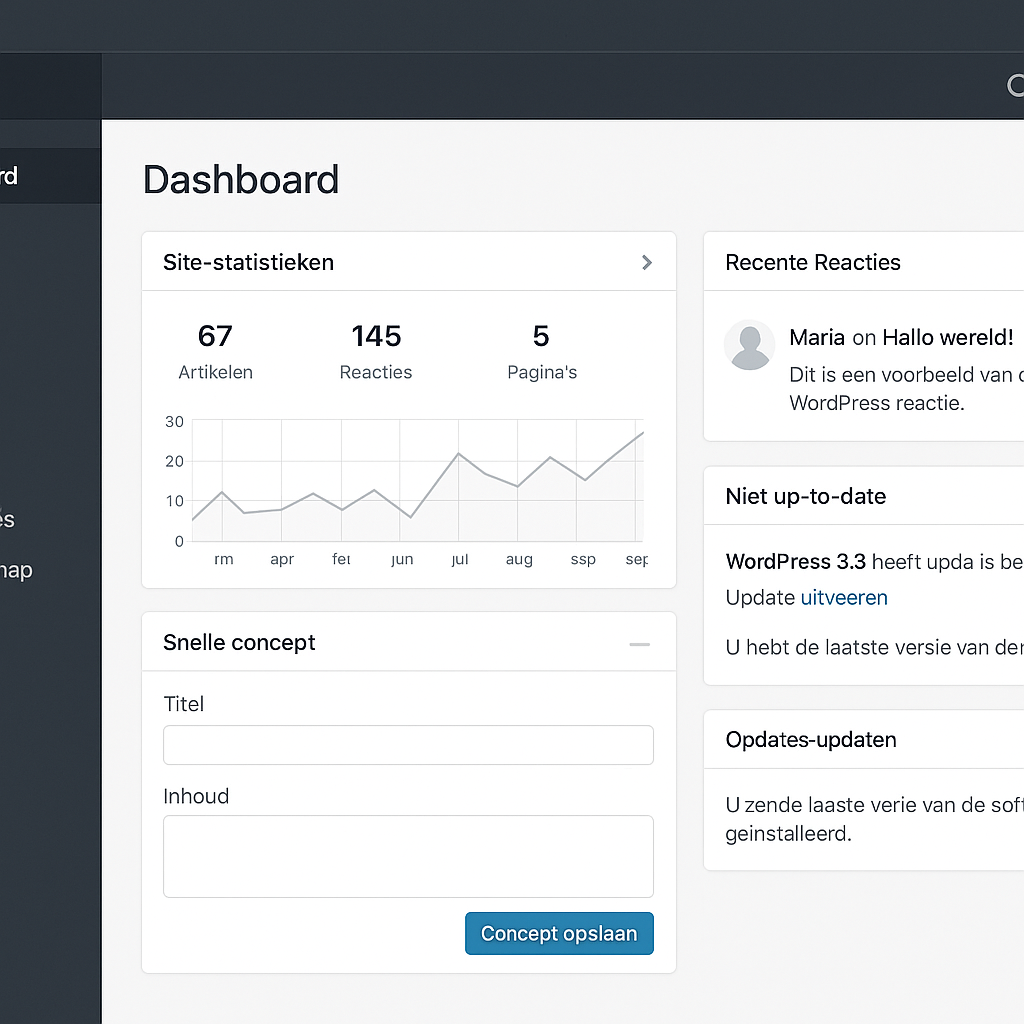
Task: Focus the Titel input field
Action: pos(408,745)
